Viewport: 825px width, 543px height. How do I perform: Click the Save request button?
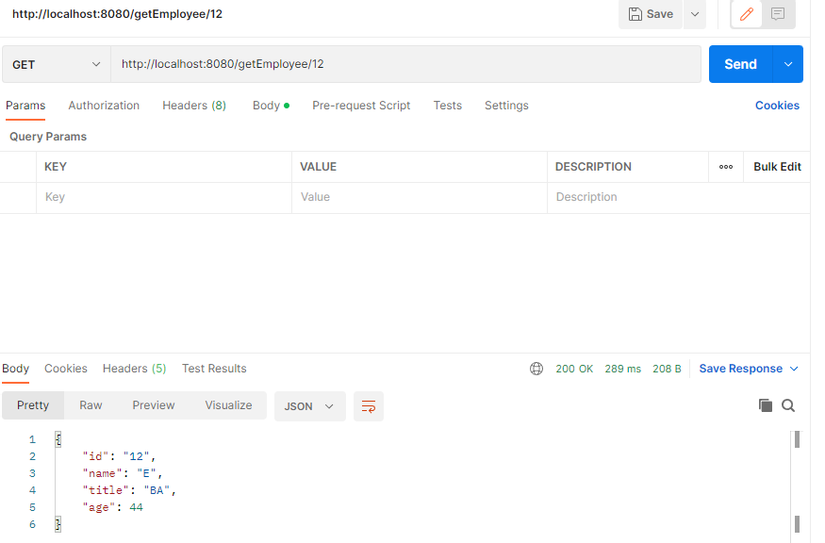click(x=651, y=14)
